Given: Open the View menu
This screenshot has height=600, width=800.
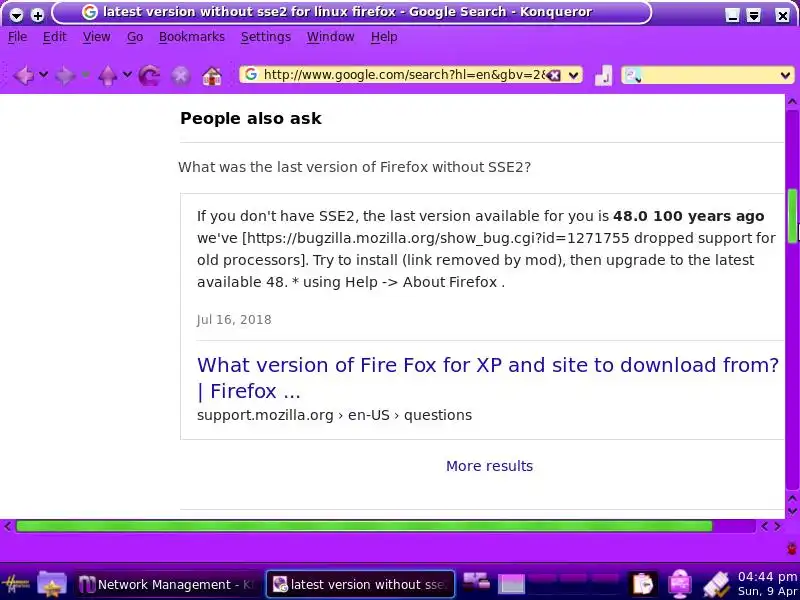Looking at the screenshot, I should point(96,37).
